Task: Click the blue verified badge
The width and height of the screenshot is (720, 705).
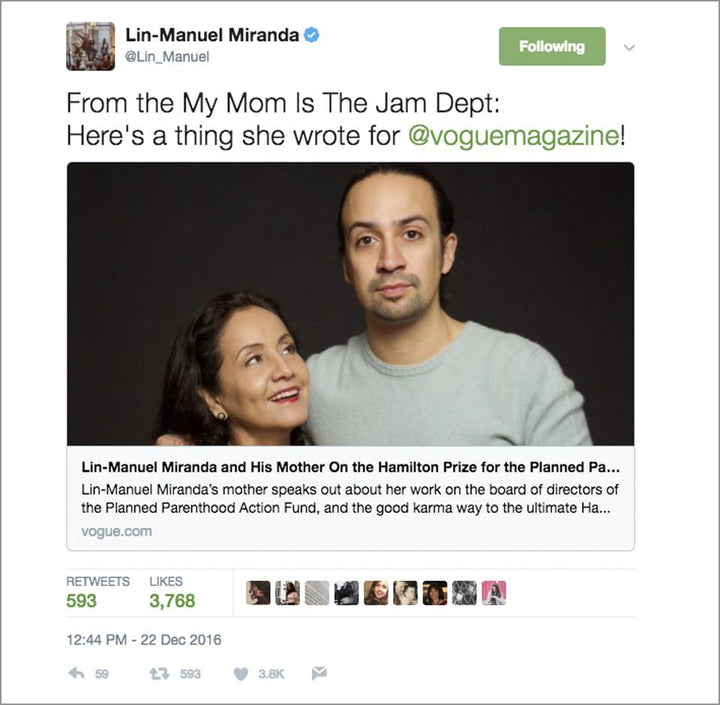Action: click(x=312, y=35)
